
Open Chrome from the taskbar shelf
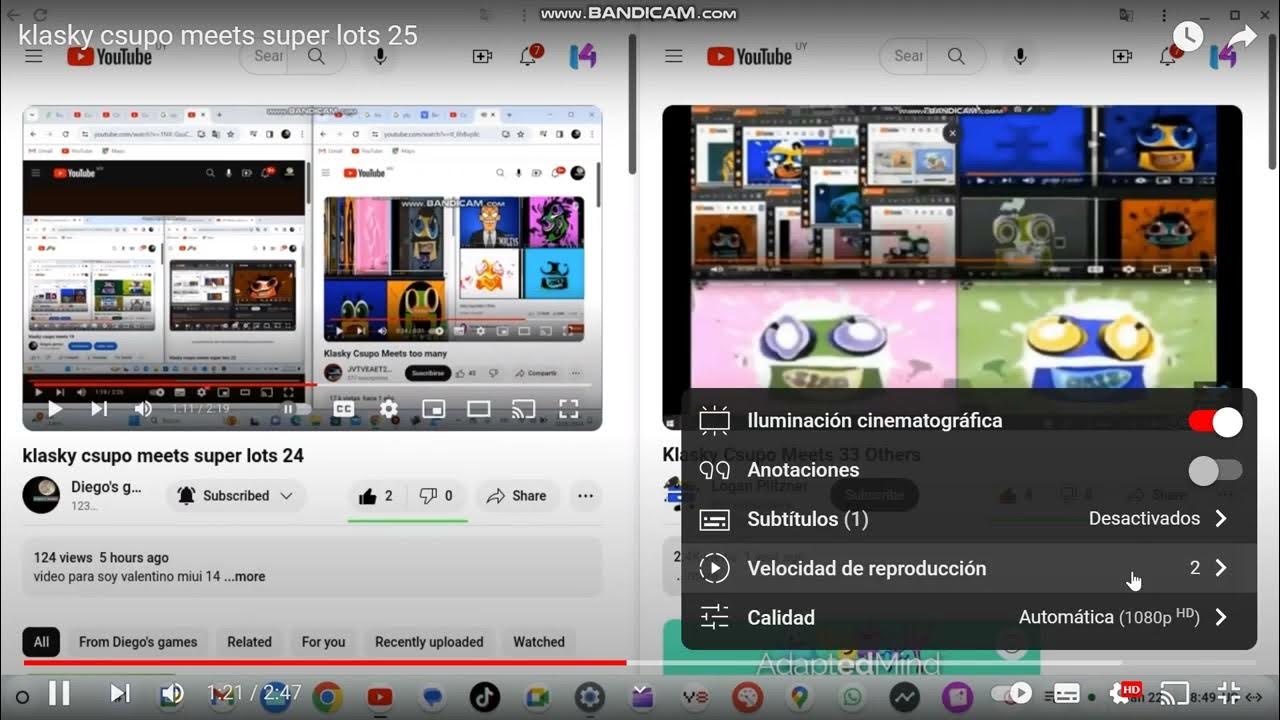point(327,696)
